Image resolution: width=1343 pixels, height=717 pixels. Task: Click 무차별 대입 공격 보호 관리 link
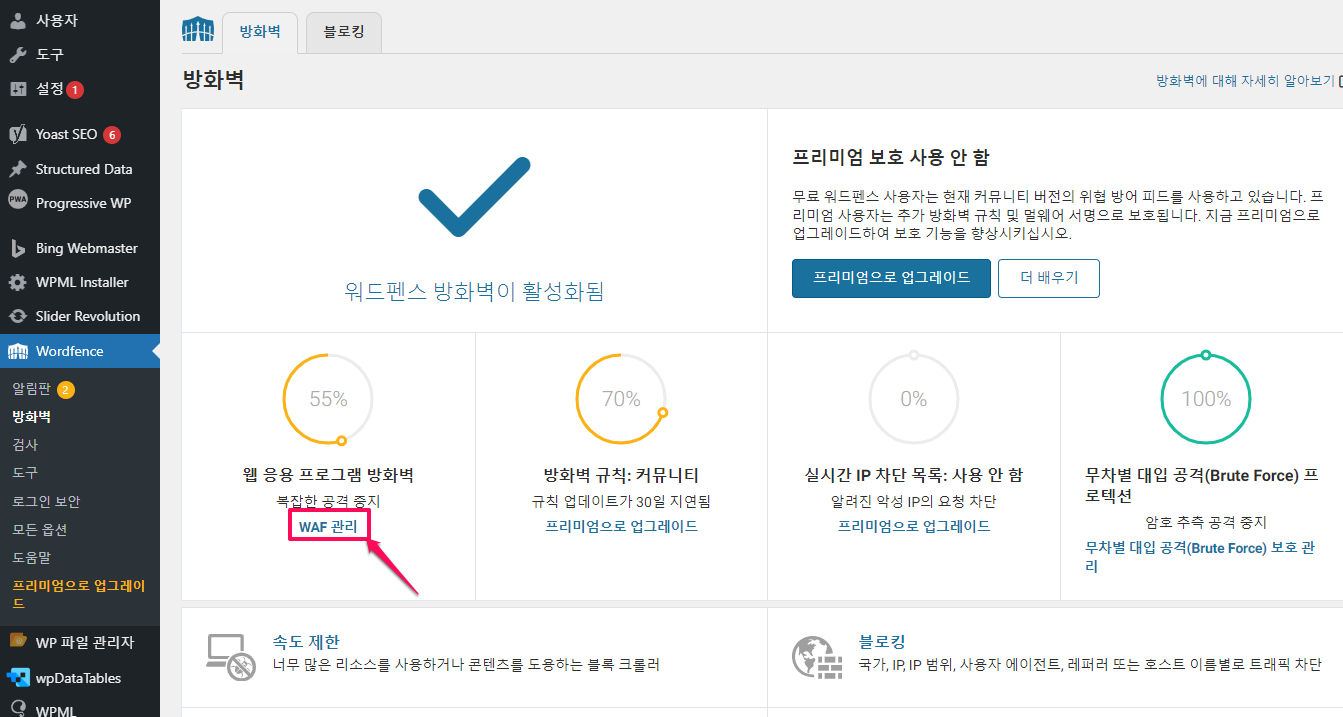[1200, 557]
